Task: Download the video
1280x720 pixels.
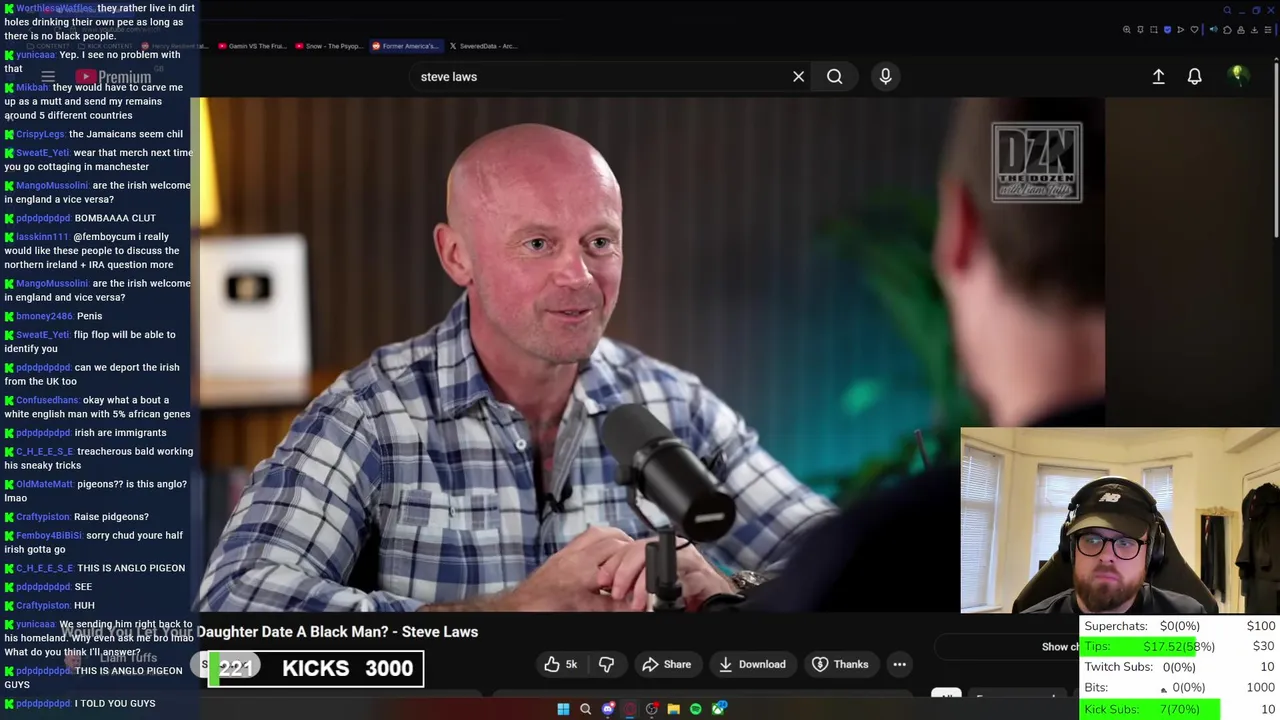Action: [x=752, y=664]
